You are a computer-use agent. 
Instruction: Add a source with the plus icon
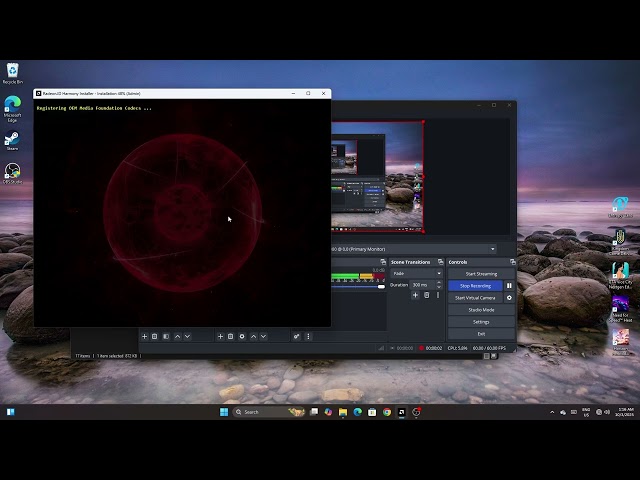[x=220, y=336]
